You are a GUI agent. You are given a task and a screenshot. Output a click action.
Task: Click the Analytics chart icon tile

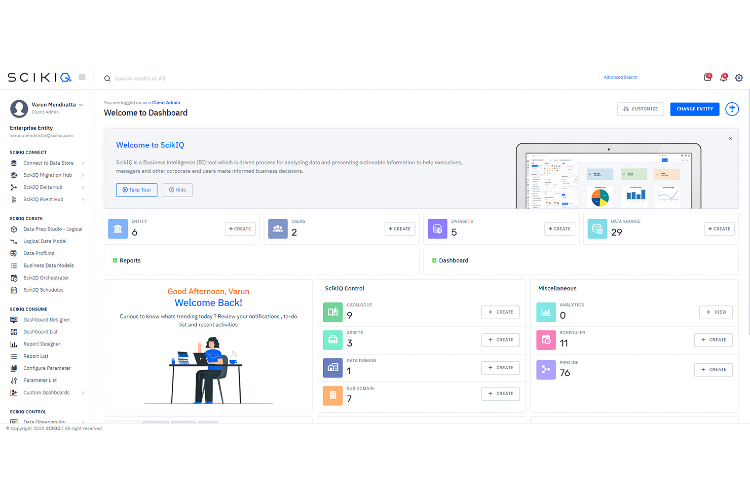coord(546,312)
